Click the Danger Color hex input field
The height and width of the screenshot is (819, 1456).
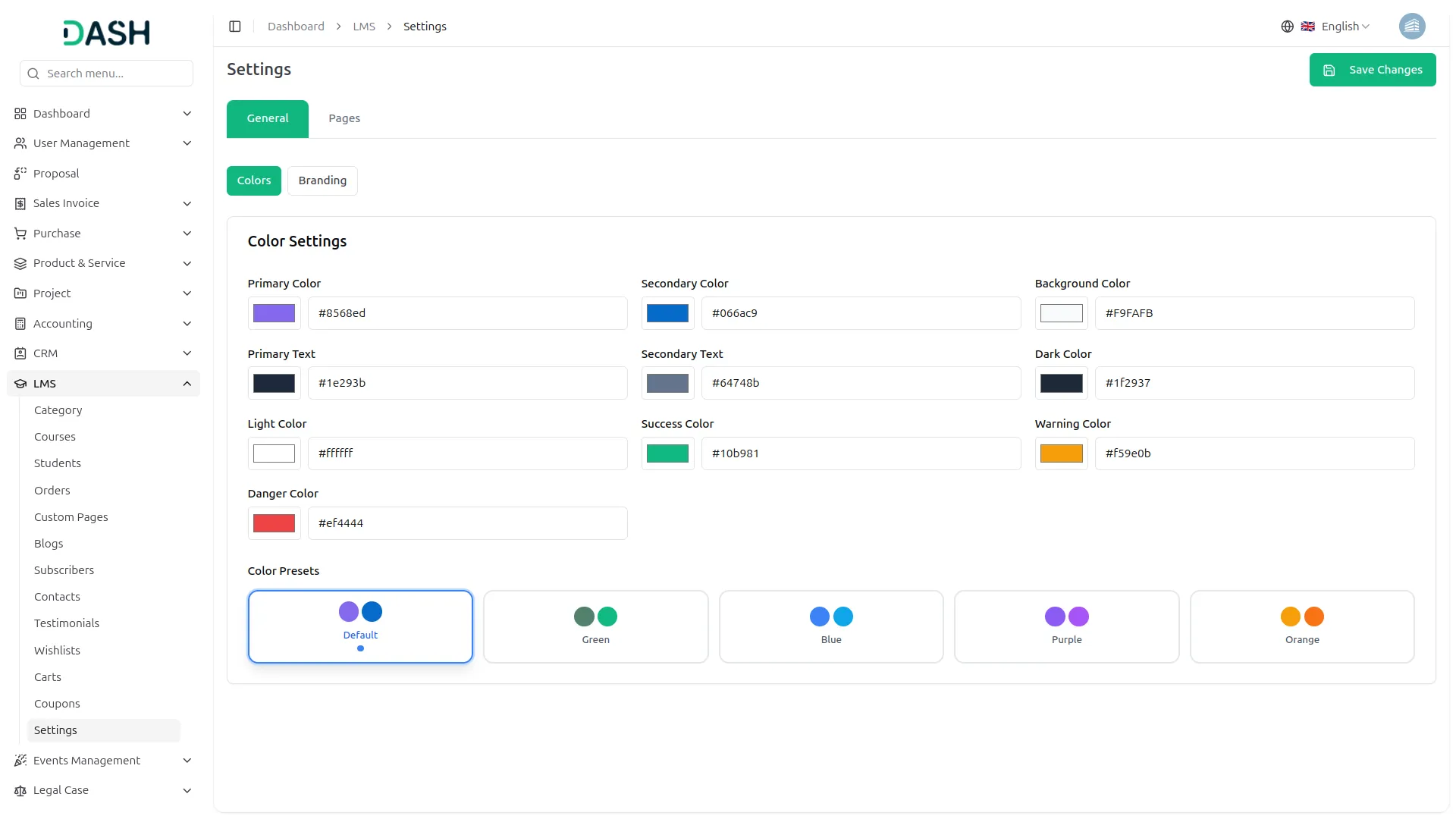click(x=467, y=523)
